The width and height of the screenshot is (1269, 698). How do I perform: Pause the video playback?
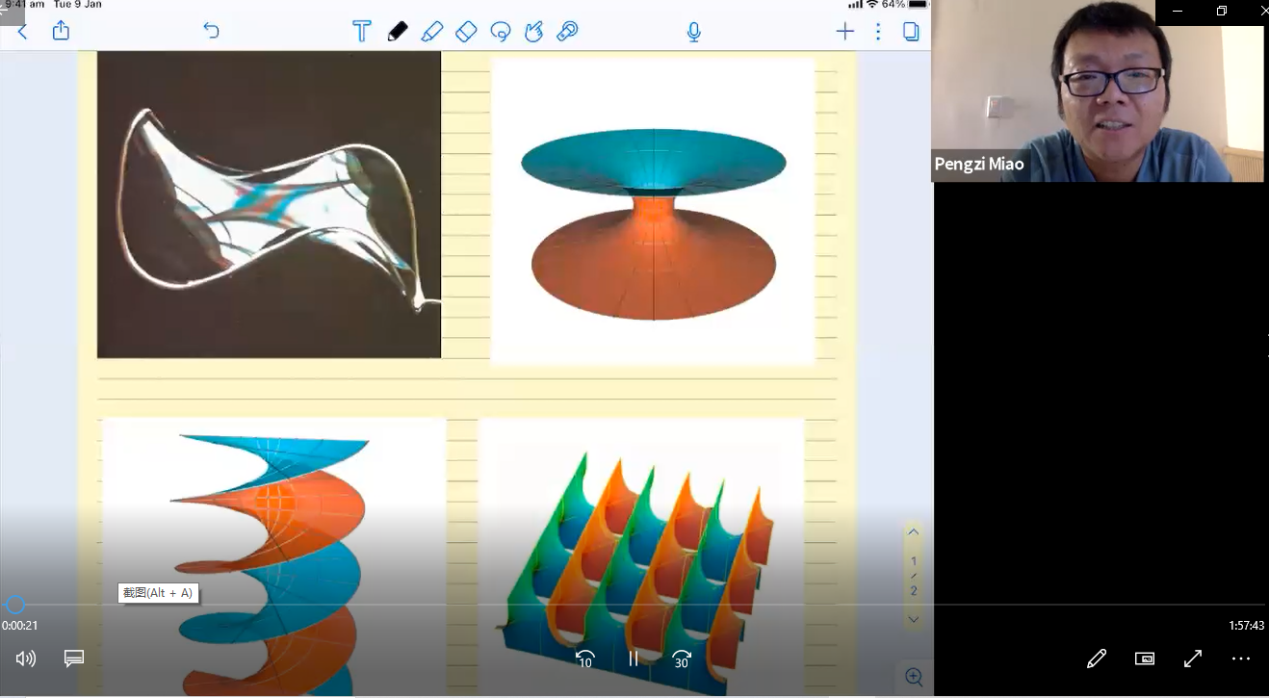(633, 659)
